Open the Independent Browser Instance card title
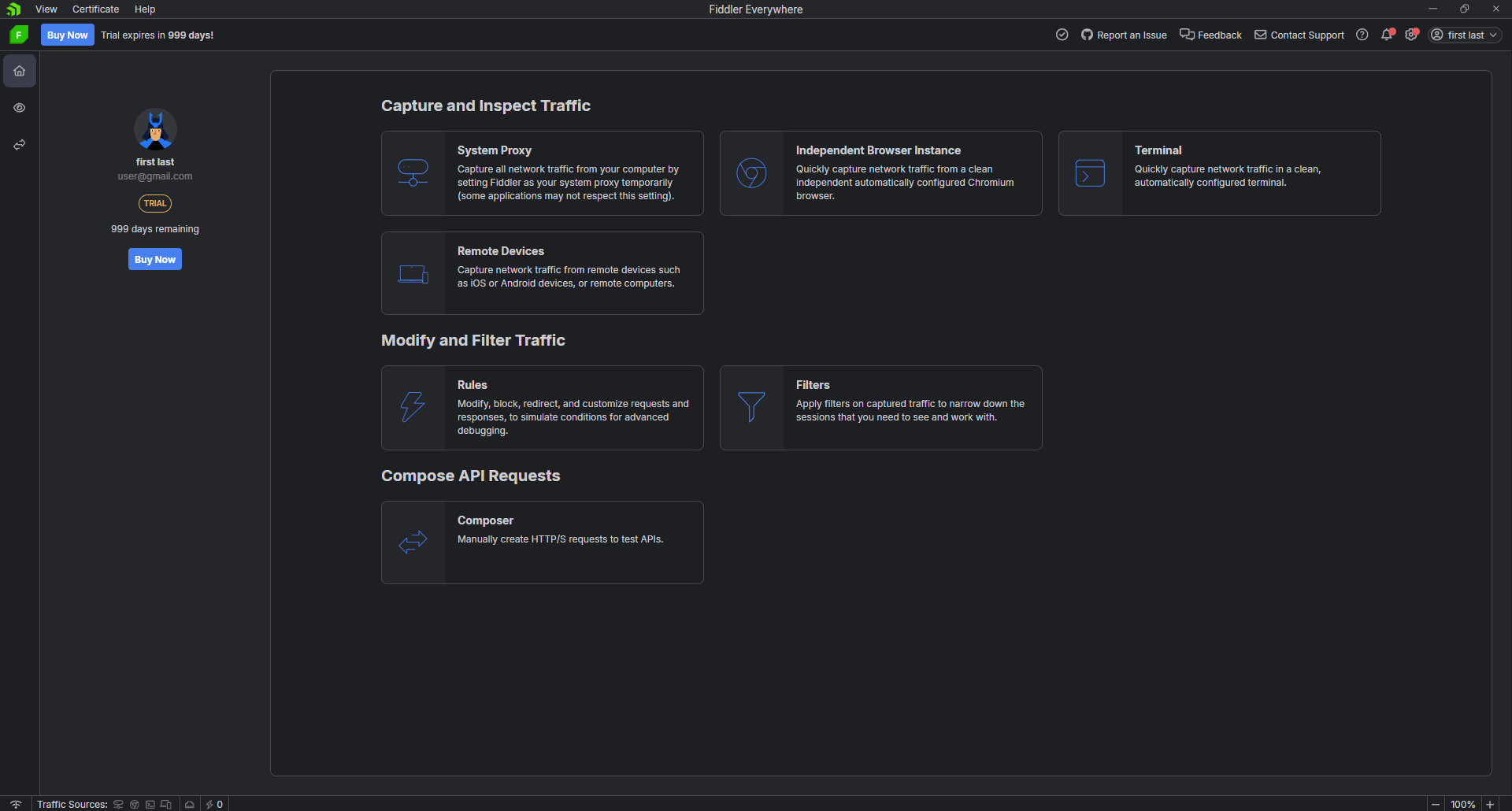This screenshot has height=811, width=1512. (x=878, y=150)
